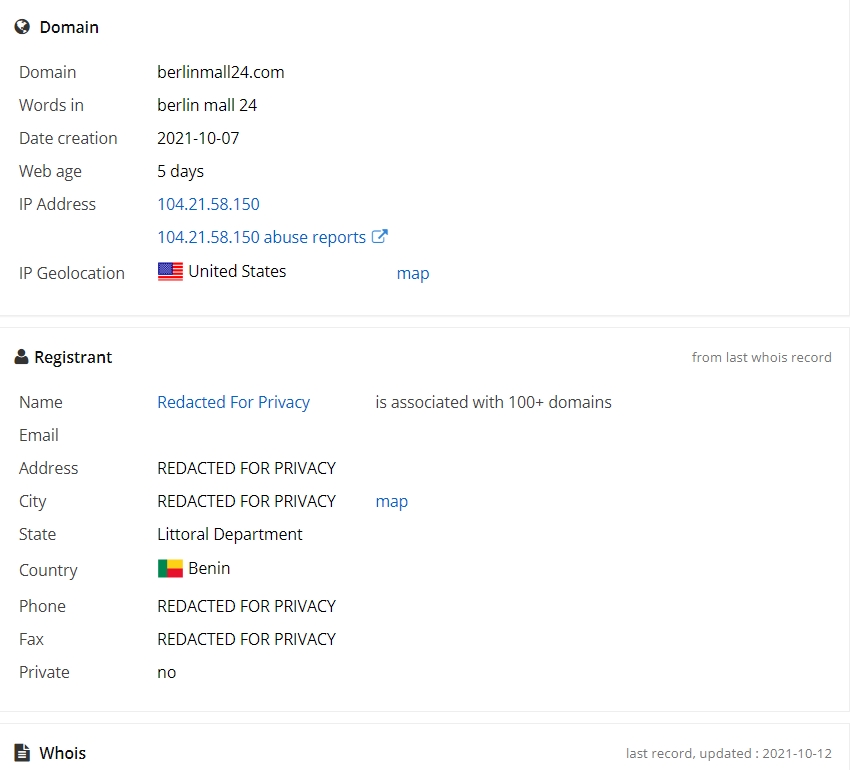Open the Redacted For Privacy registrant name link
The image size is (850, 770).
click(x=233, y=402)
